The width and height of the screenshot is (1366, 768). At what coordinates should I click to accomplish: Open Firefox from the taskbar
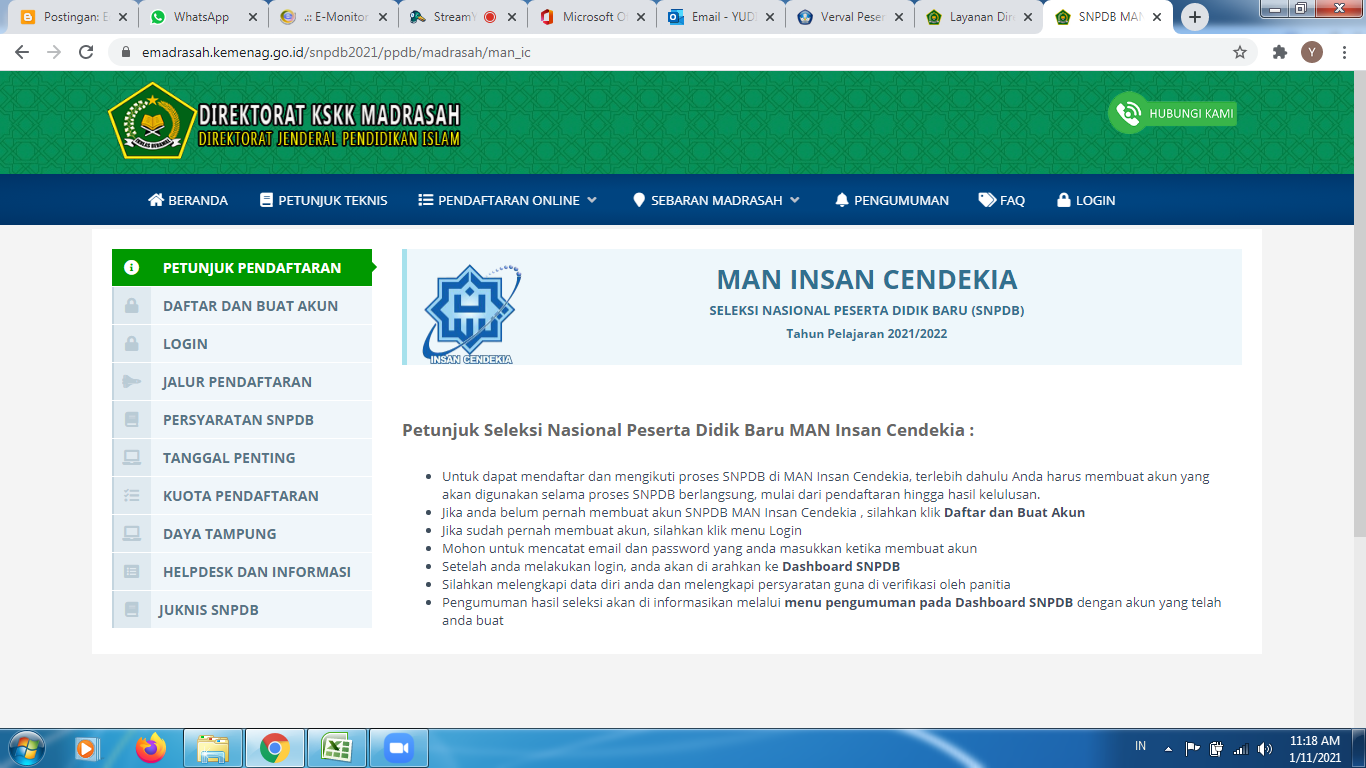[151, 748]
